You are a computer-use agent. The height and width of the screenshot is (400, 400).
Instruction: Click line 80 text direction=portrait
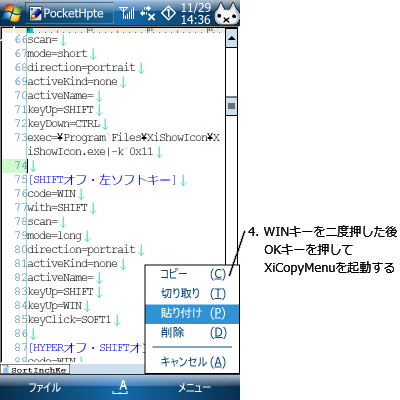(x=81, y=250)
